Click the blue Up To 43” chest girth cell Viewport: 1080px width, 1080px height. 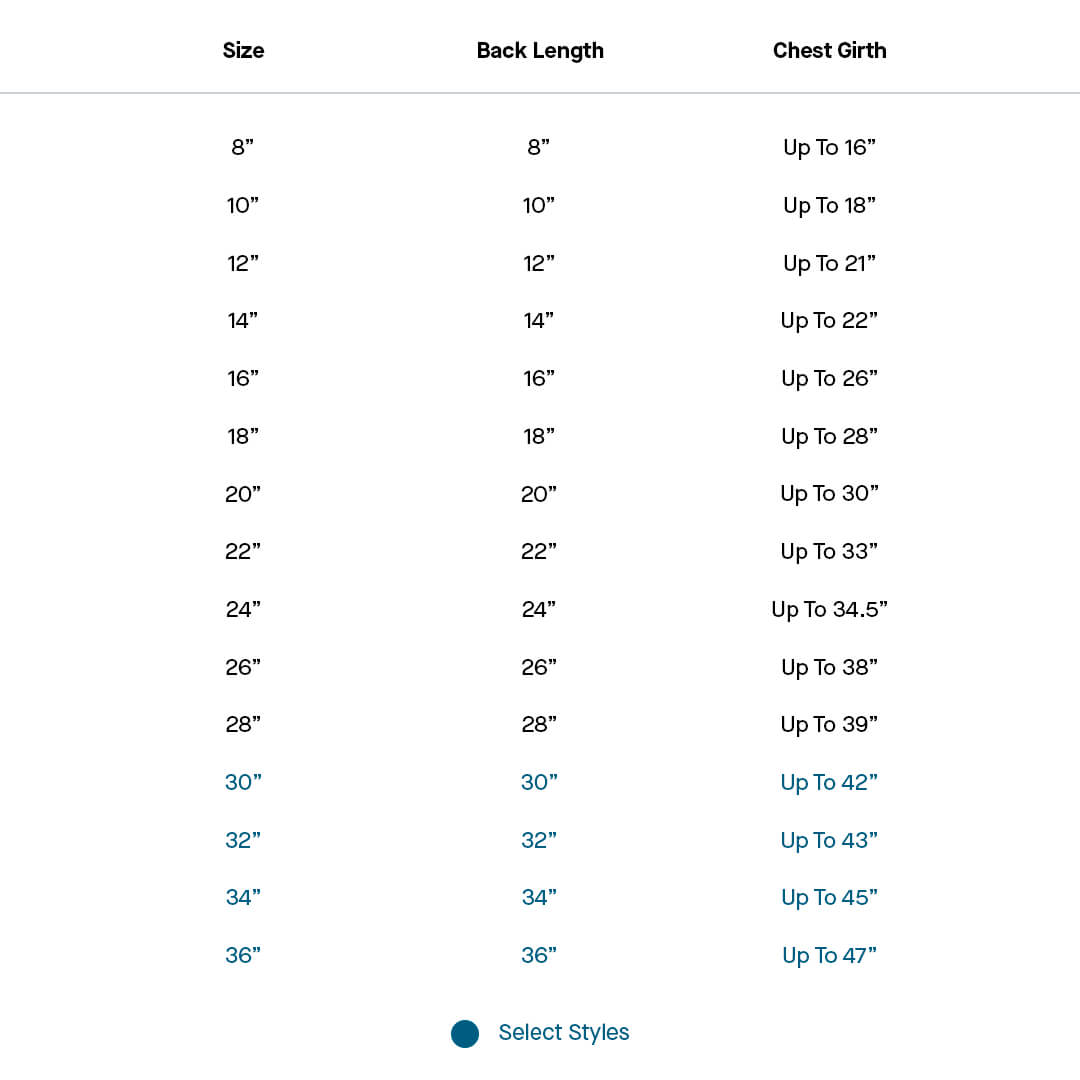[x=829, y=841]
